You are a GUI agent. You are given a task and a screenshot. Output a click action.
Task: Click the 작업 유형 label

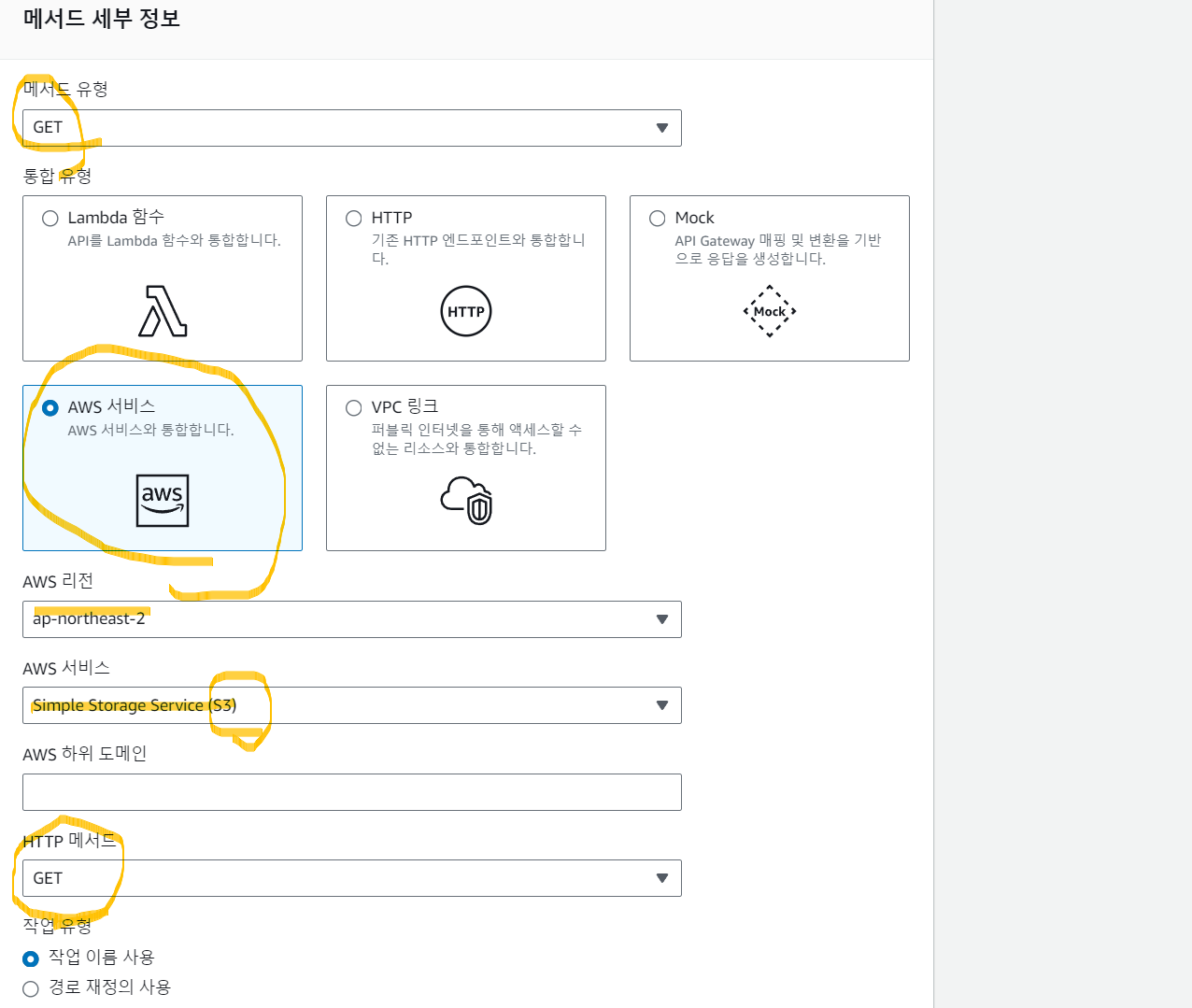[57, 926]
